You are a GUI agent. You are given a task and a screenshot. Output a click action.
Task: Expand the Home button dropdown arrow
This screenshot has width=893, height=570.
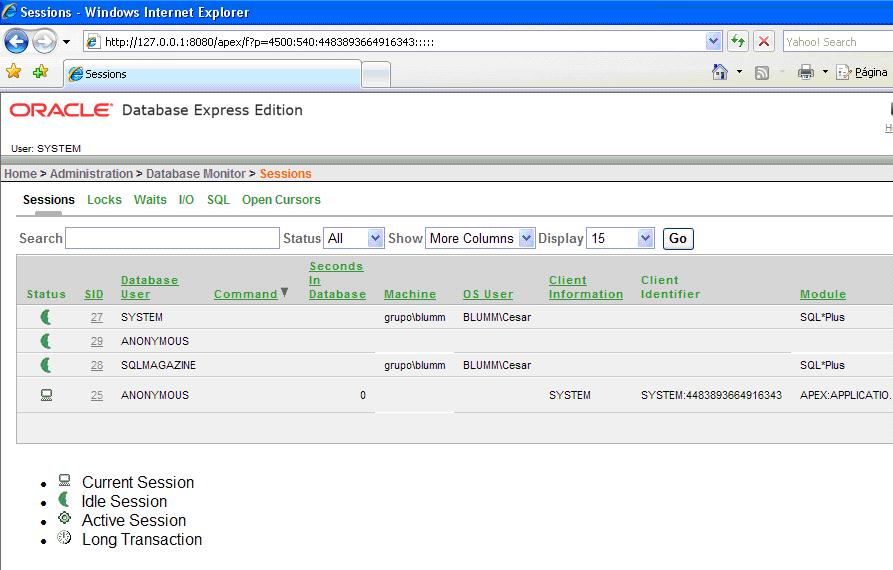[739, 72]
